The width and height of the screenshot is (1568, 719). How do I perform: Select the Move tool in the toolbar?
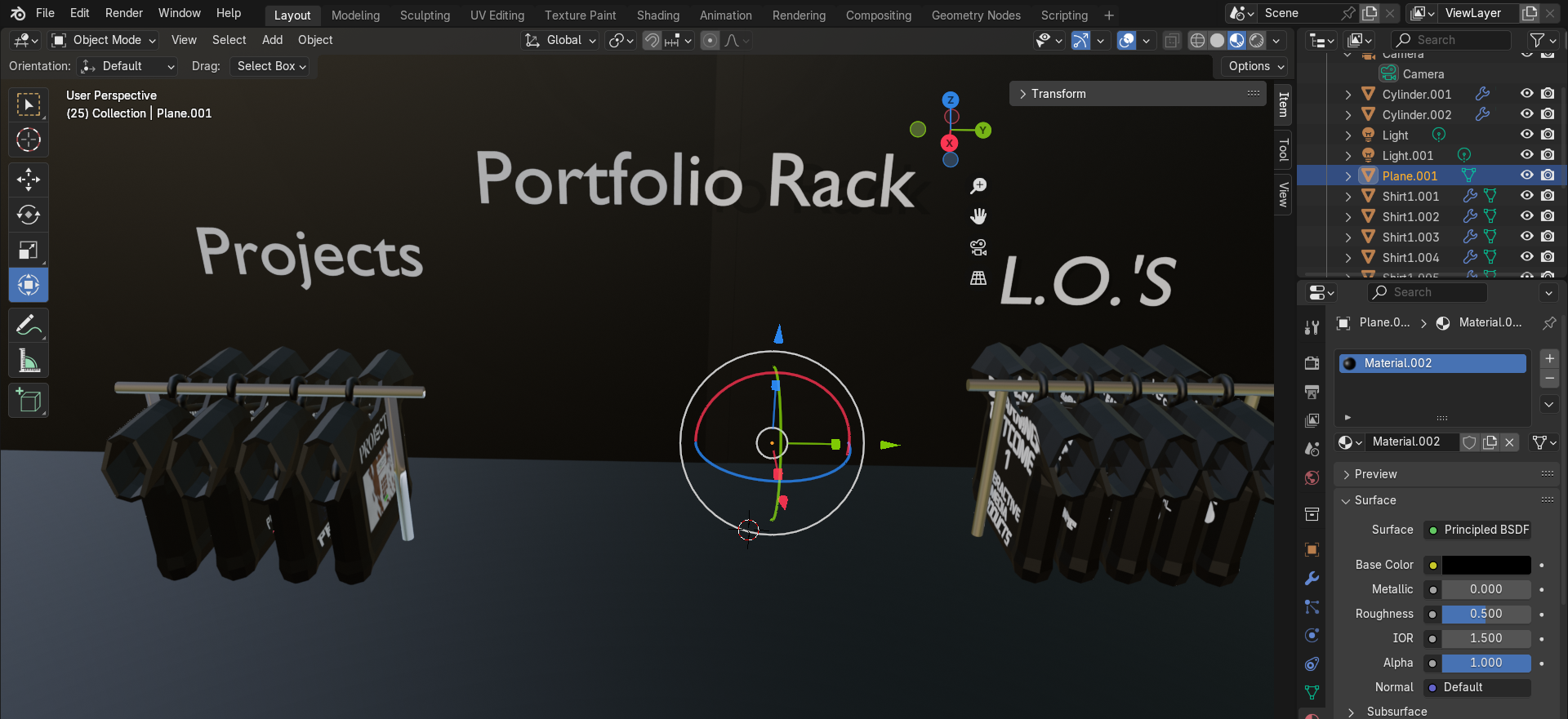[x=29, y=179]
